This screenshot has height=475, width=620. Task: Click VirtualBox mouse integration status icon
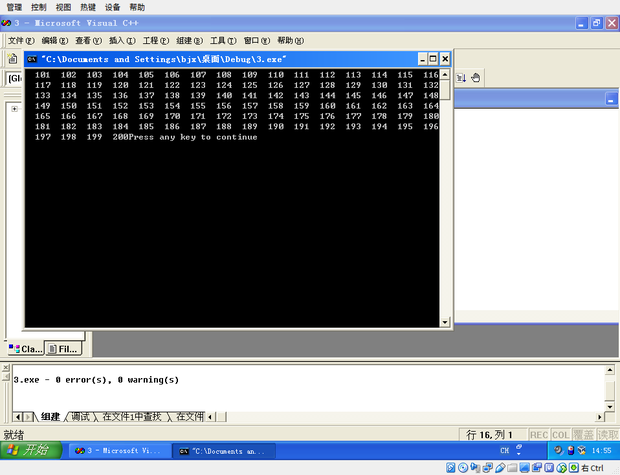561,468
